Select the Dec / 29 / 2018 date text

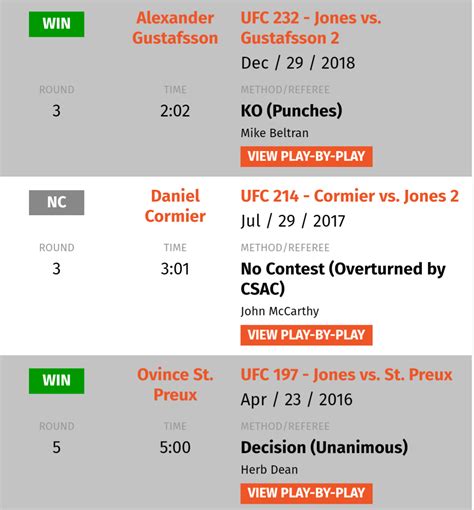[x=298, y=63]
